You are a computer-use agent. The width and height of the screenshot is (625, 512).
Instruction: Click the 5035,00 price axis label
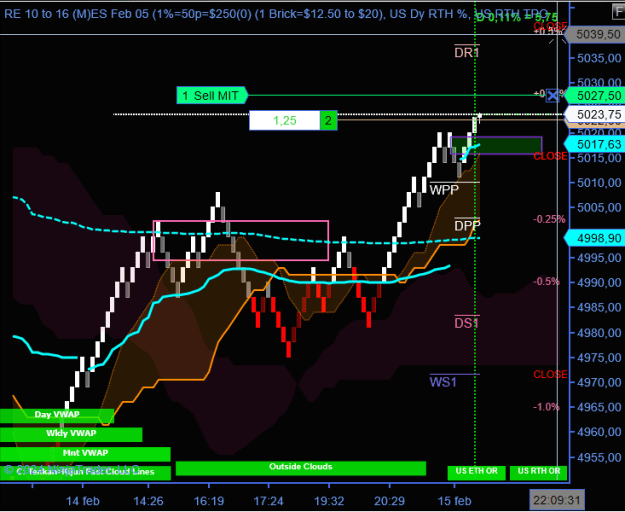click(599, 58)
